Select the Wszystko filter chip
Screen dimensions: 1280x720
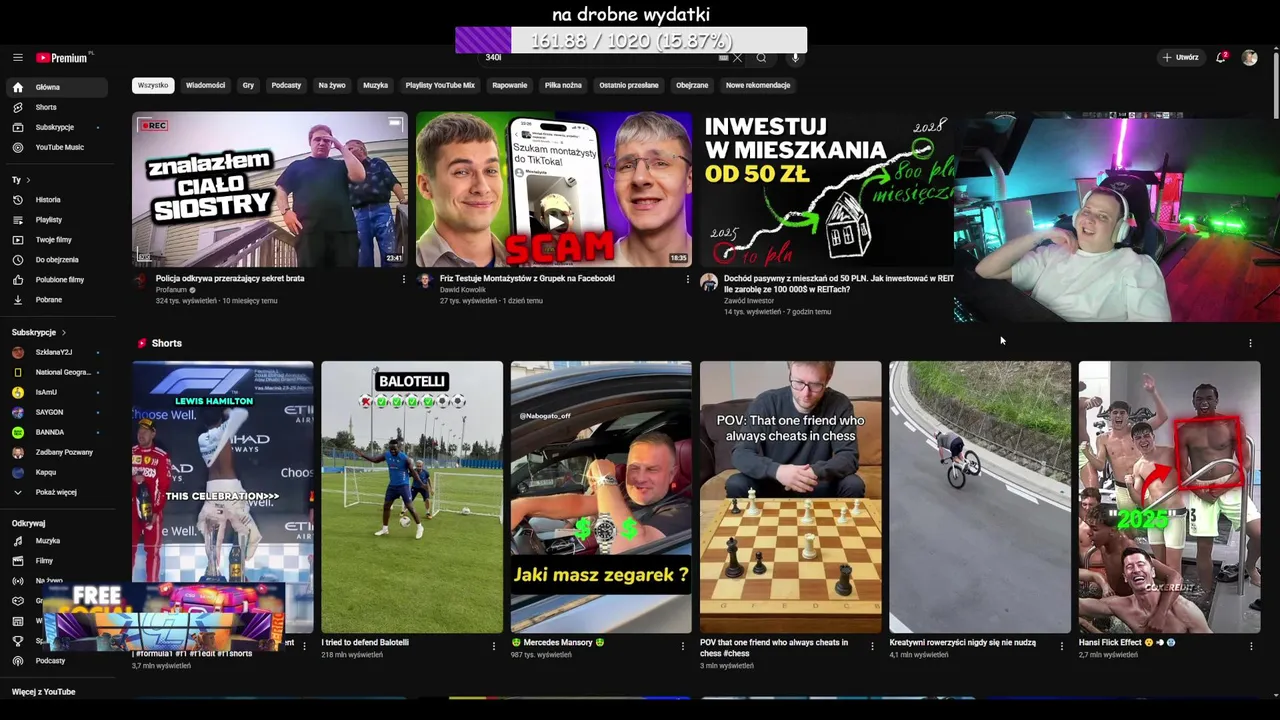[153, 85]
